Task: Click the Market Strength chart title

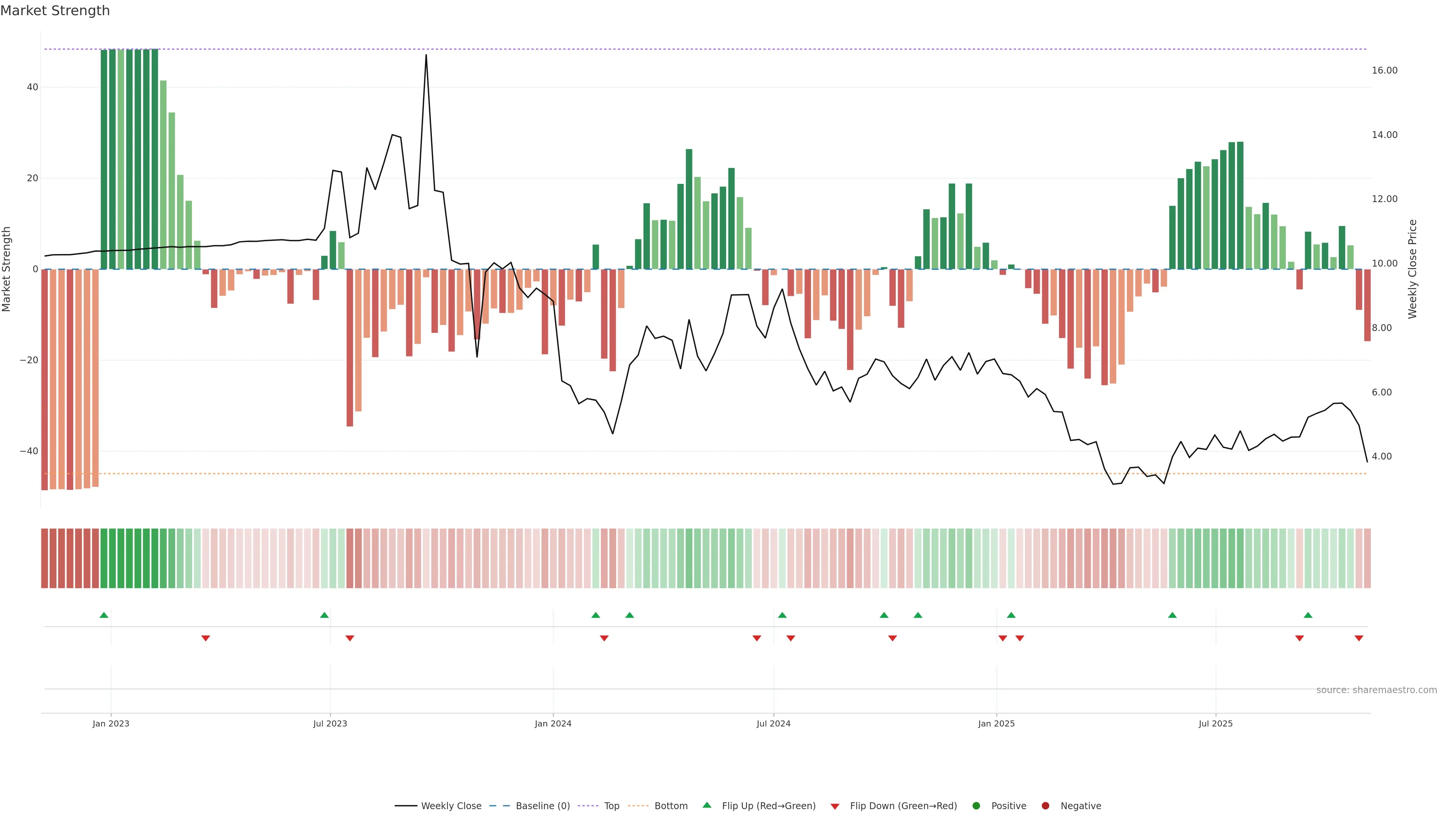Action: pos(55,11)
